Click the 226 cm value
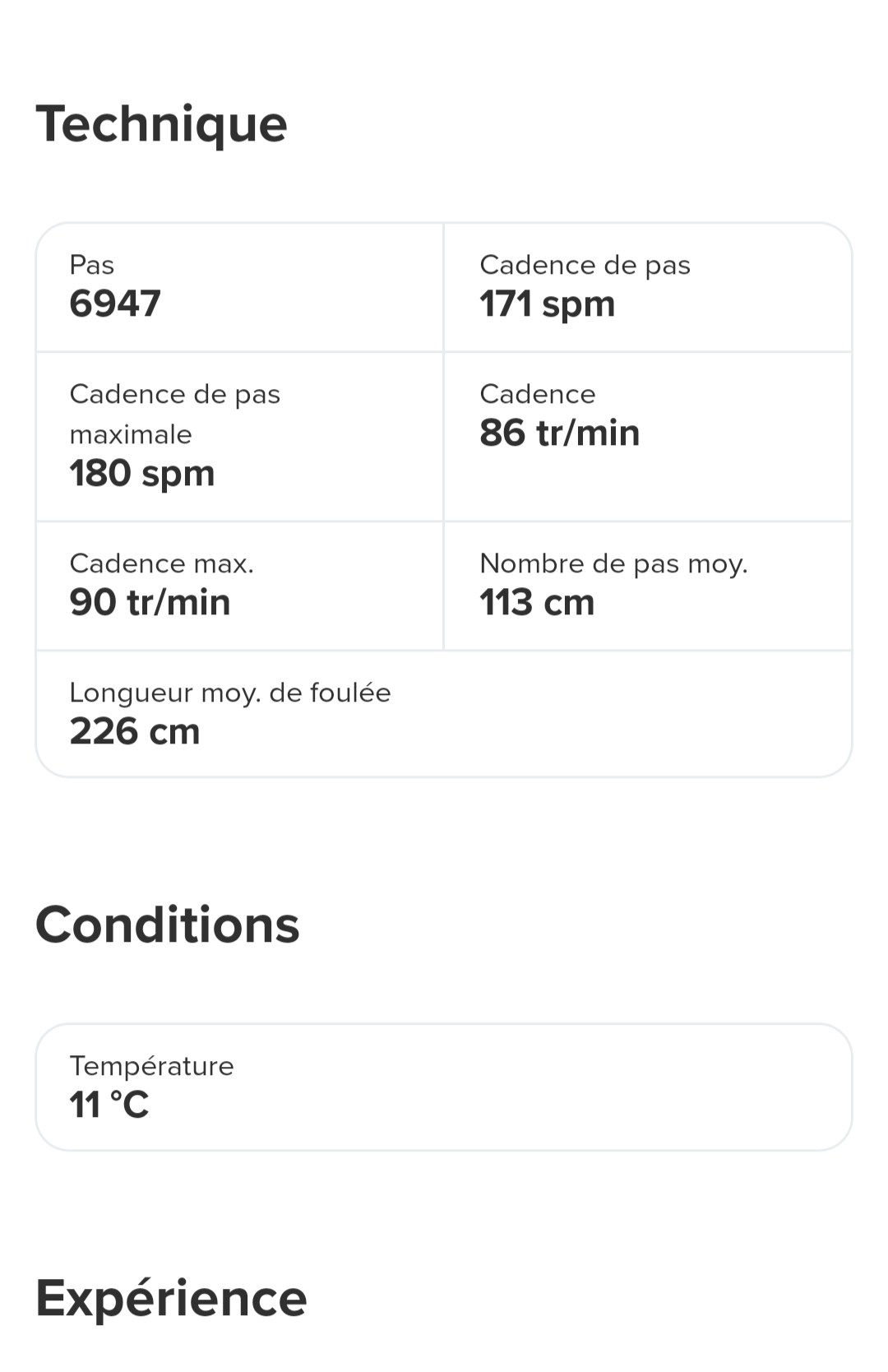The image size is (888, 1372). click(x=135, y=731)
